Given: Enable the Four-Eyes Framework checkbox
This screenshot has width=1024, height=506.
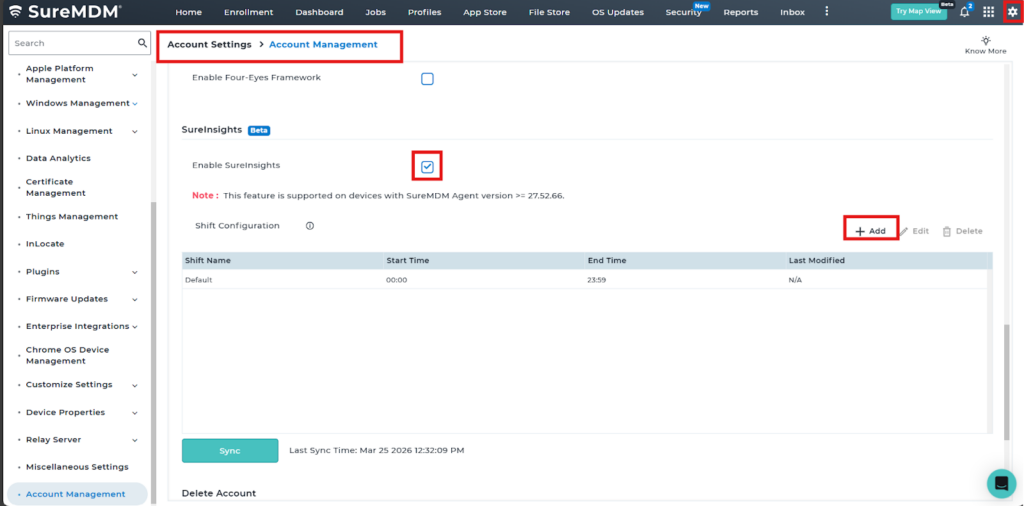Looking at the screenshot, I should click(427, 79).
